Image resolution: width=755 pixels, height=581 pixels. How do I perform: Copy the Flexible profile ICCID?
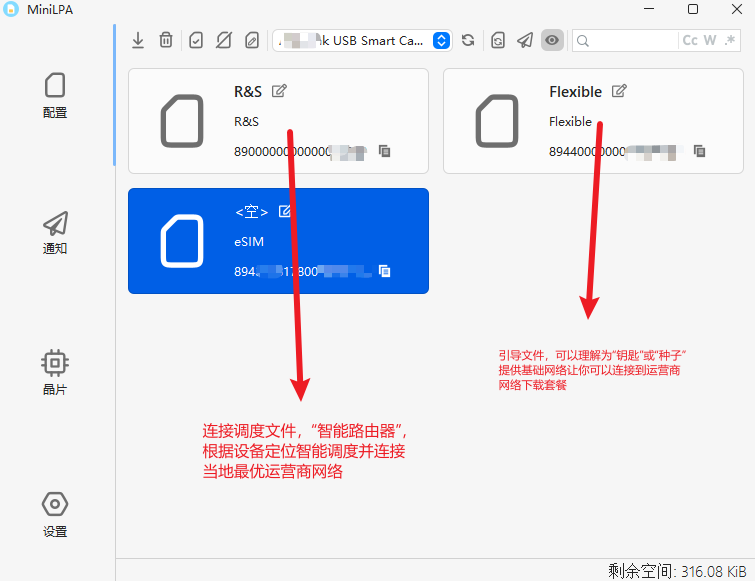(699, 151)
